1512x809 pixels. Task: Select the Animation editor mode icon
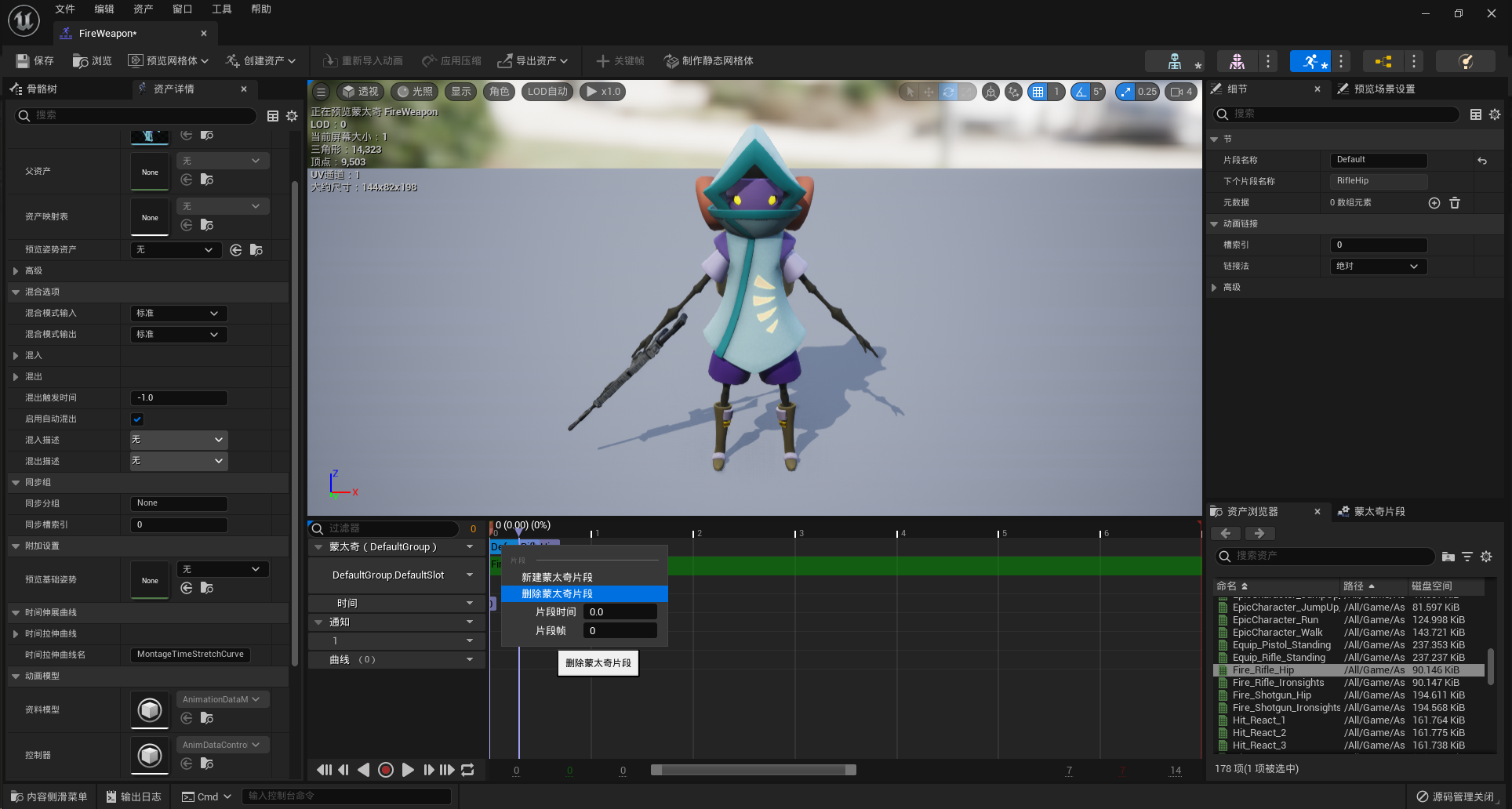[x=1310, y=61]
